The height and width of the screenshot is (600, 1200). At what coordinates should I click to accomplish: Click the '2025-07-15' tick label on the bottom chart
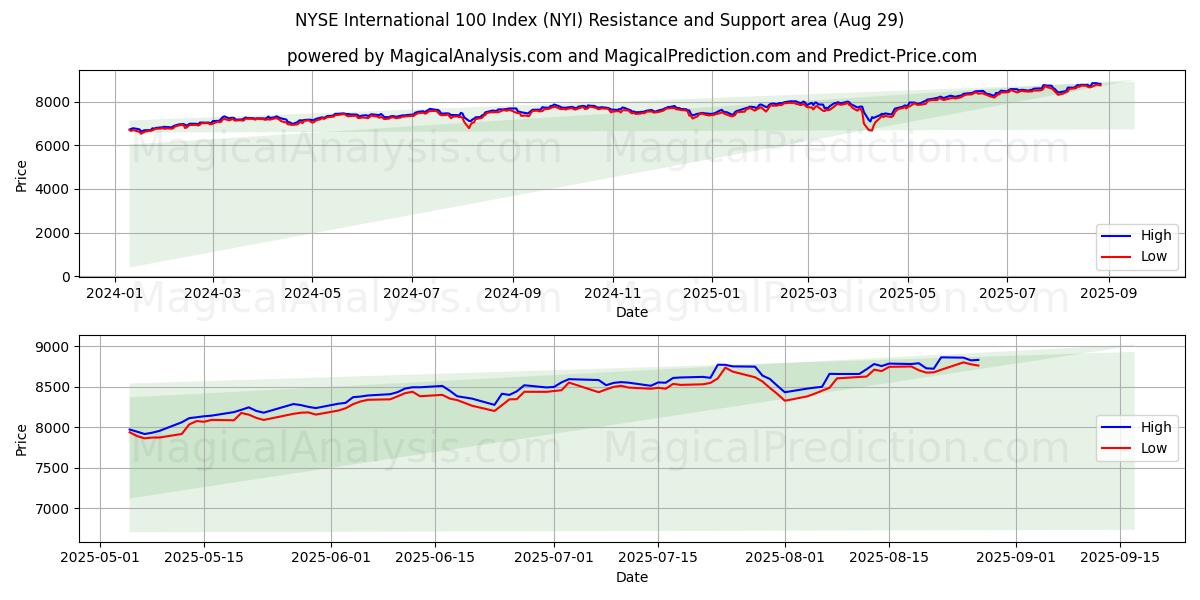[658, 559]
